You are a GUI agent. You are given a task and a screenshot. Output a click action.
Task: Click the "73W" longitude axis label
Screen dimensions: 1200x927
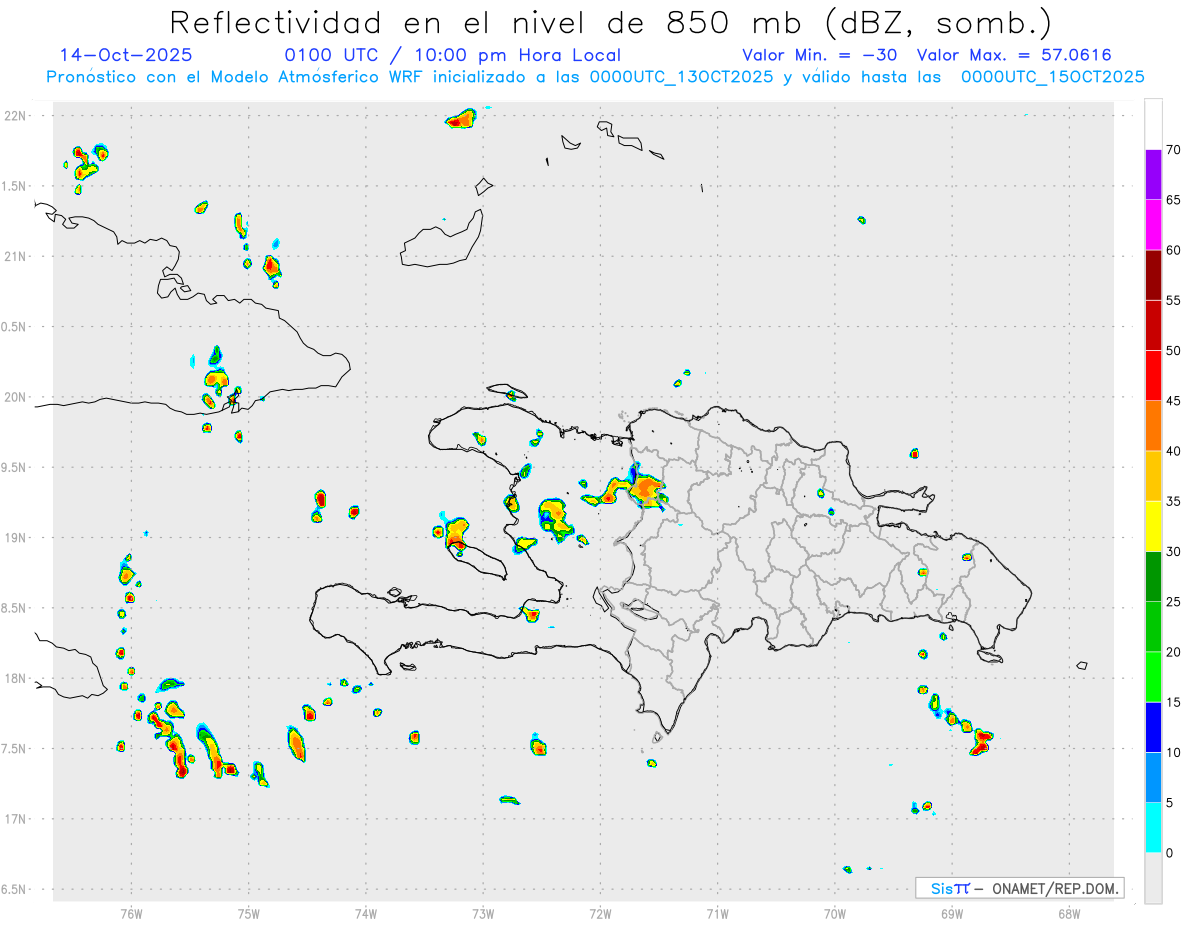coord(483,914)
